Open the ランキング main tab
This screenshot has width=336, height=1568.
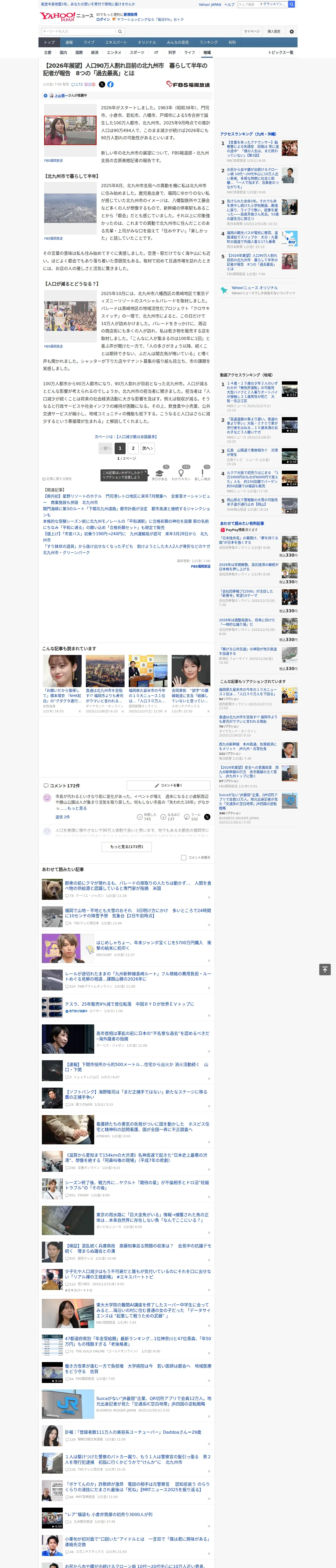tap(209, 43)
